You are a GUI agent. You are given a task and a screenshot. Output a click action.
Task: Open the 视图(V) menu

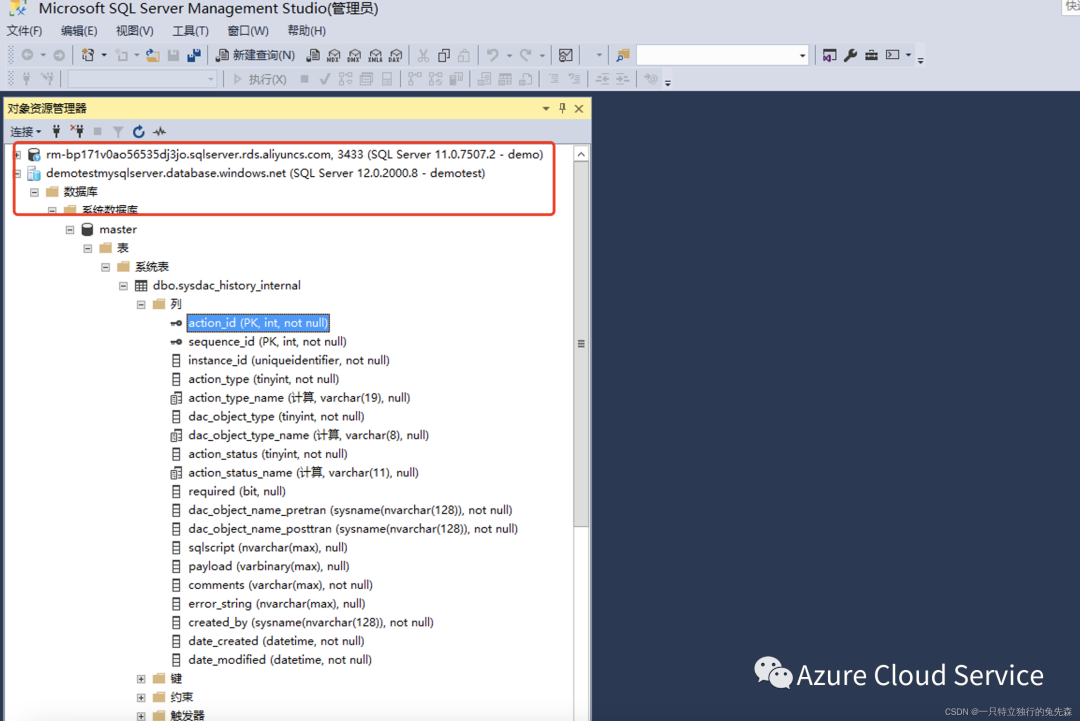134,31
